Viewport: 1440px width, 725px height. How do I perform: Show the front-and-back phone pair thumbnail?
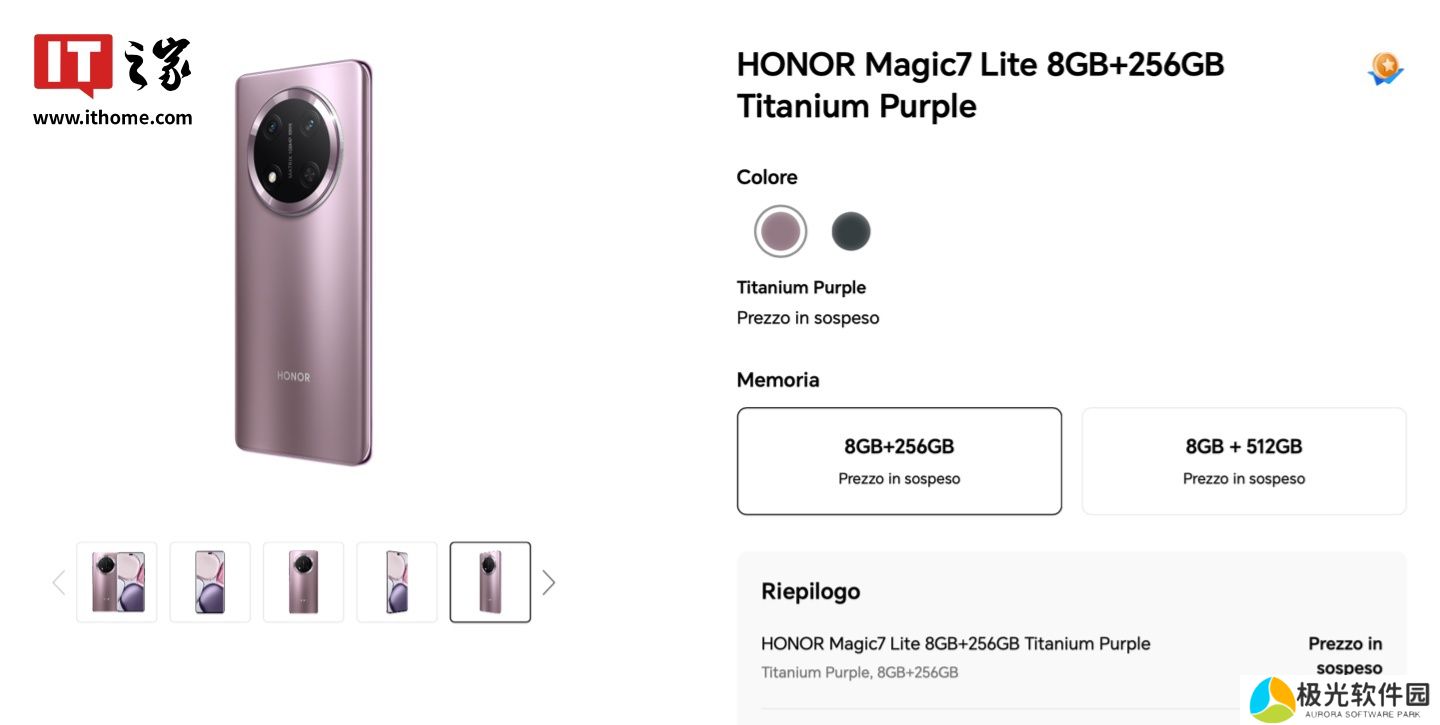pyautogui.click(x=117, y=582)
